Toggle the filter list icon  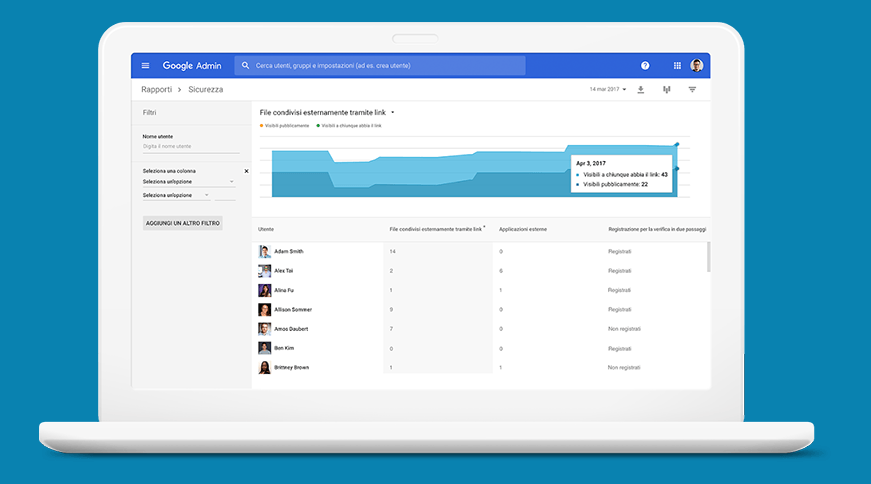tap(692, 89)
